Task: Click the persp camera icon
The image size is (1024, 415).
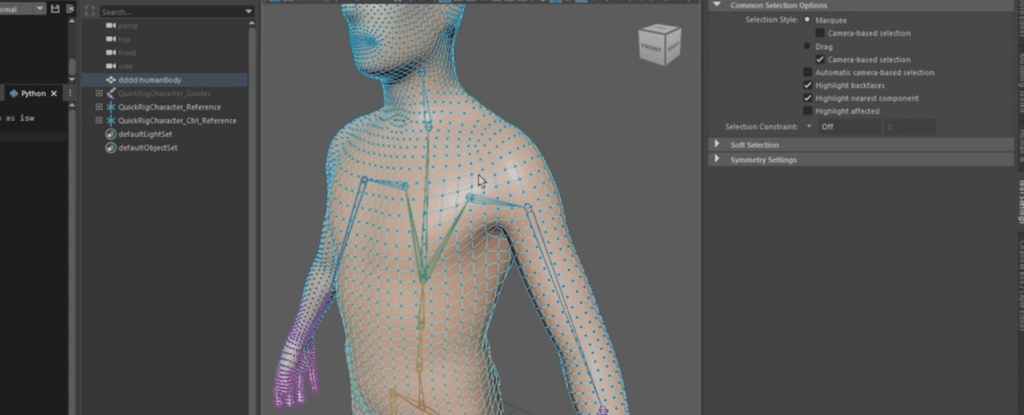Action: (x=110, y=25)
